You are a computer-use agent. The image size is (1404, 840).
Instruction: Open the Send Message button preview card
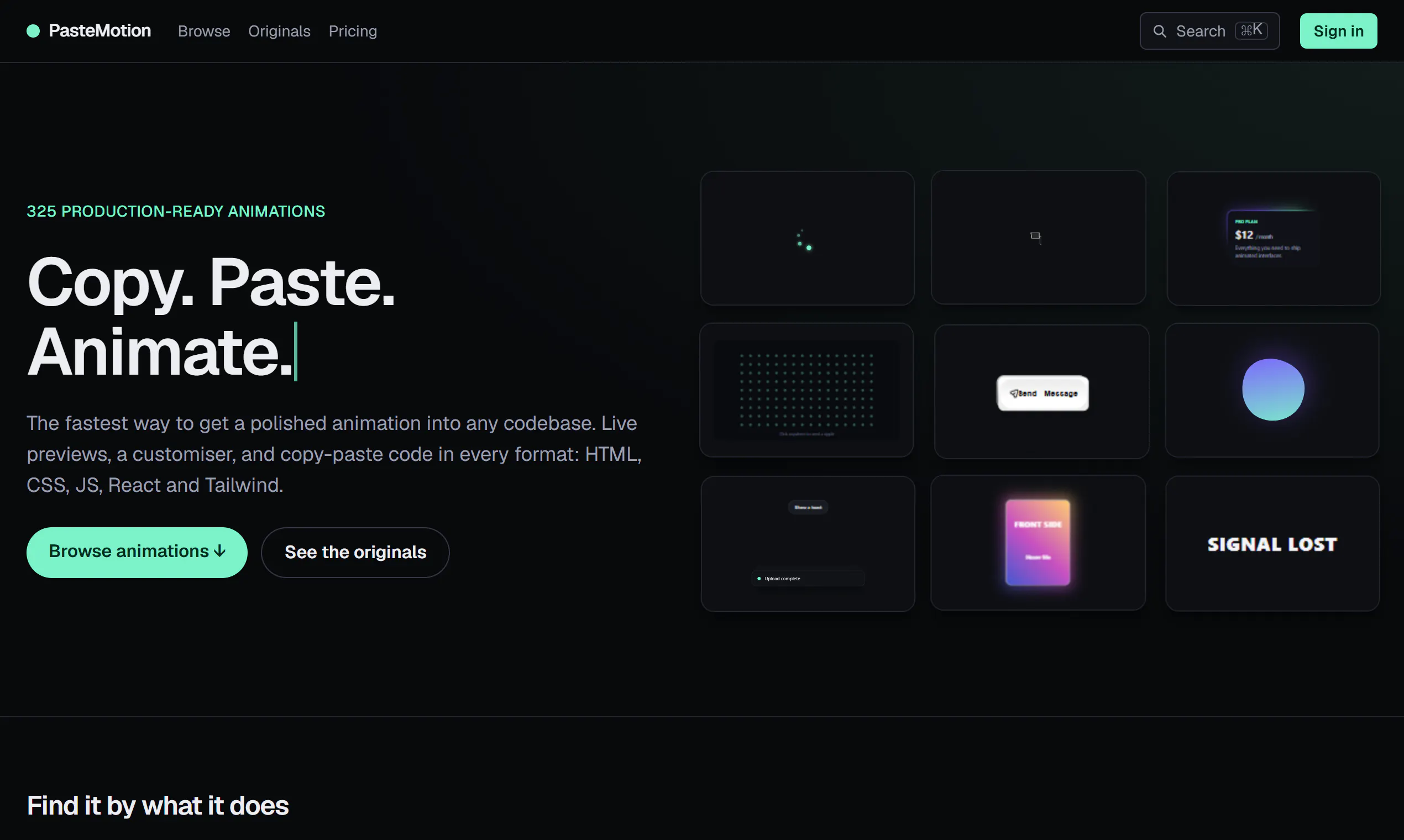1042,391
